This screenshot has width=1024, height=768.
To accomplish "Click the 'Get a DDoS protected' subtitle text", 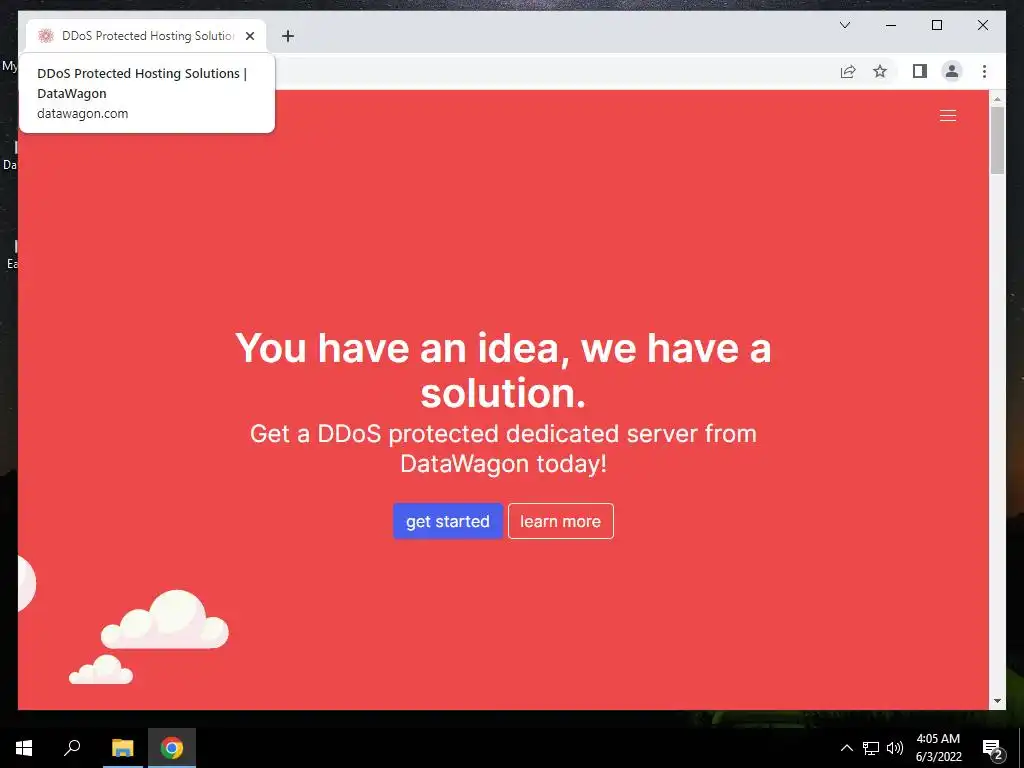I will tap(503, 448).
